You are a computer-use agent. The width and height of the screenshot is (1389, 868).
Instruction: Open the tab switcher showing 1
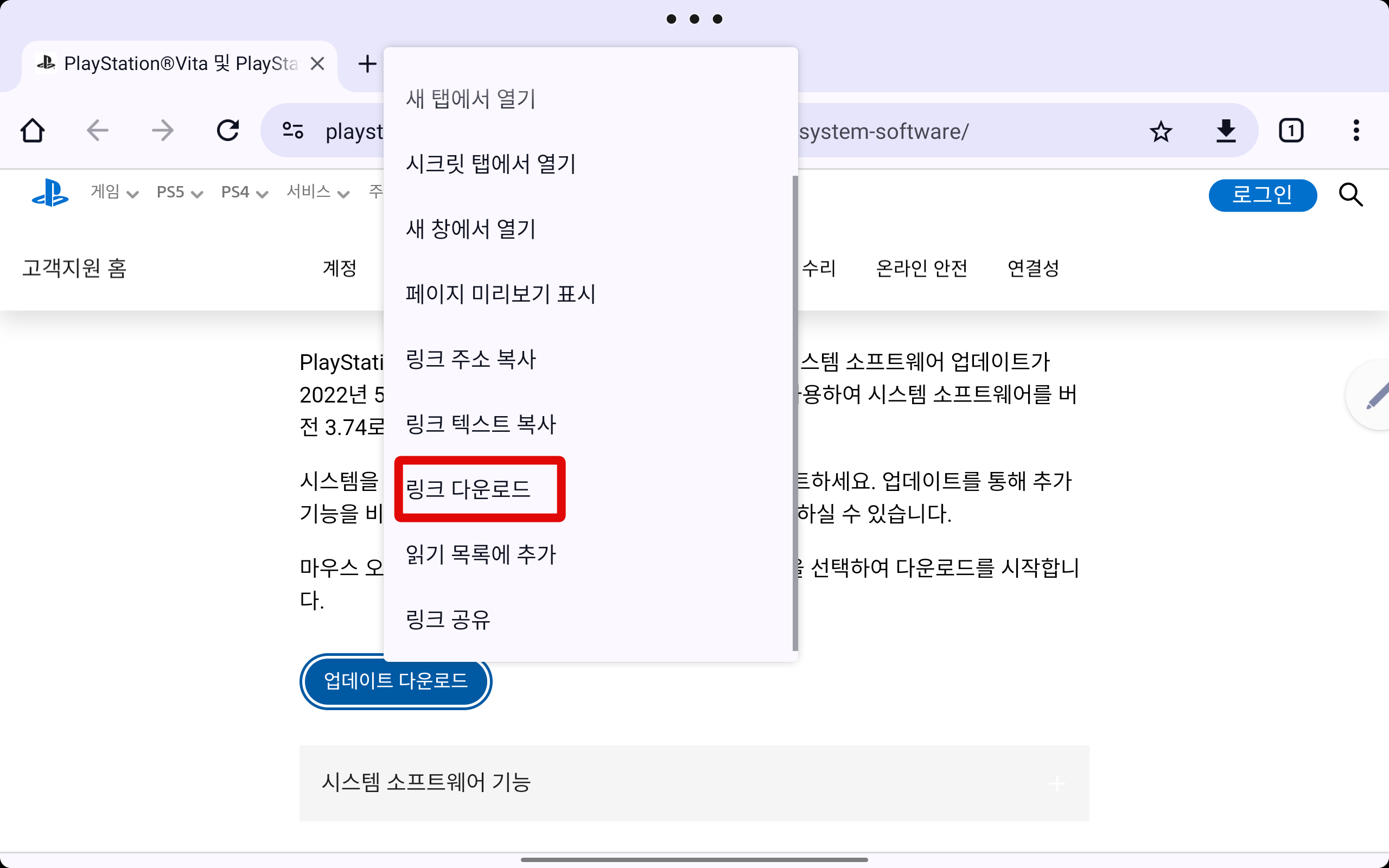pyautogui.click(x=1291, y=131)
